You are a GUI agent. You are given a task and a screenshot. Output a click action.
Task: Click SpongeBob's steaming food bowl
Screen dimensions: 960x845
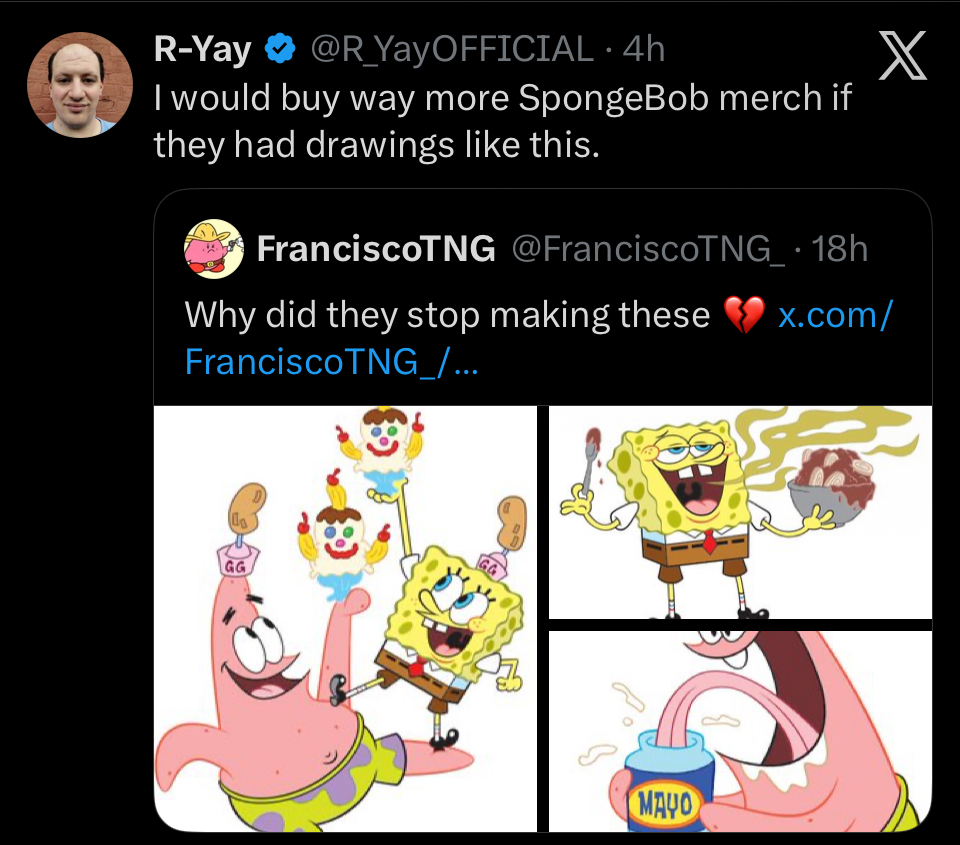(831, 491)
